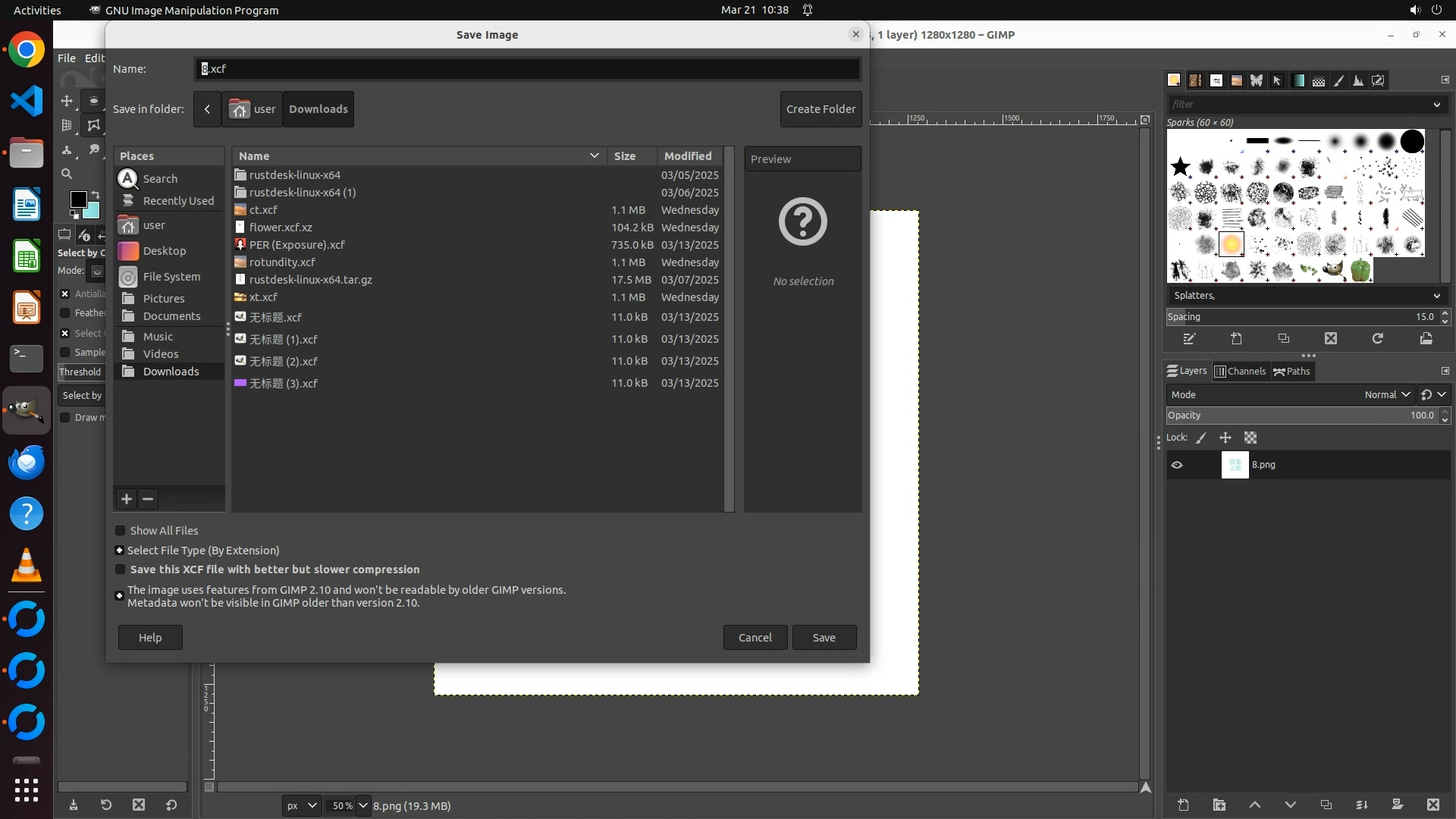Click the add bookmark plus icon under Places
The height and width of the screenshot is (819, 1456).
coord(127,498)
